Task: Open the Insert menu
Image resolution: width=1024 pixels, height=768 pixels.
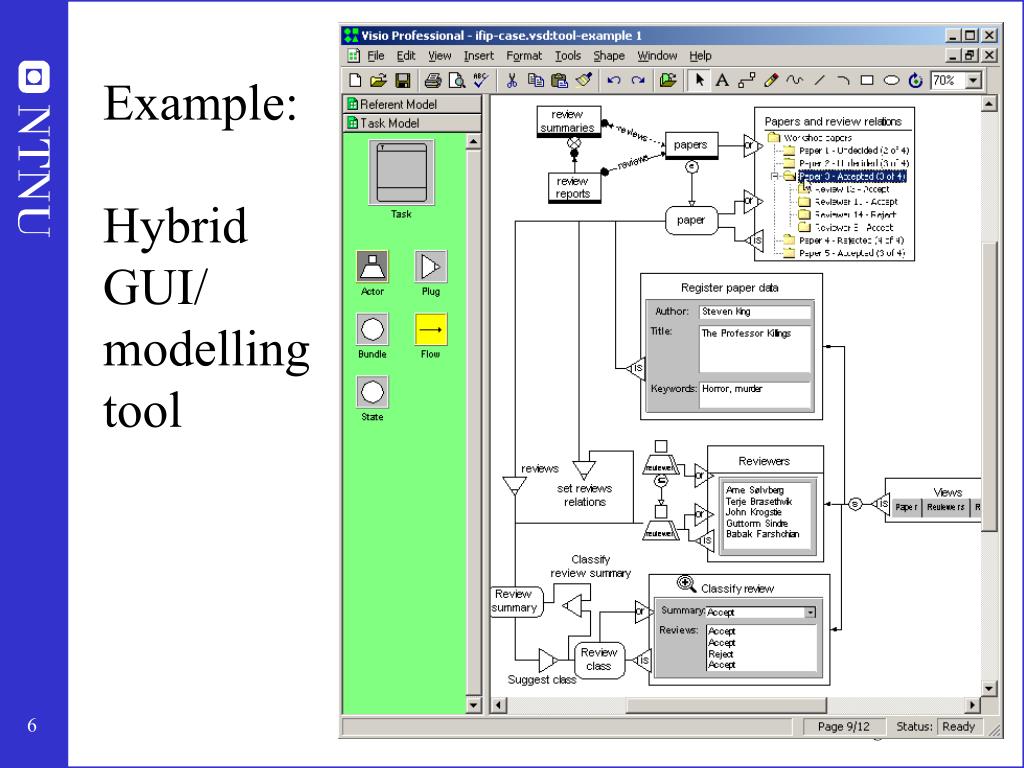Action: point(479,56)
